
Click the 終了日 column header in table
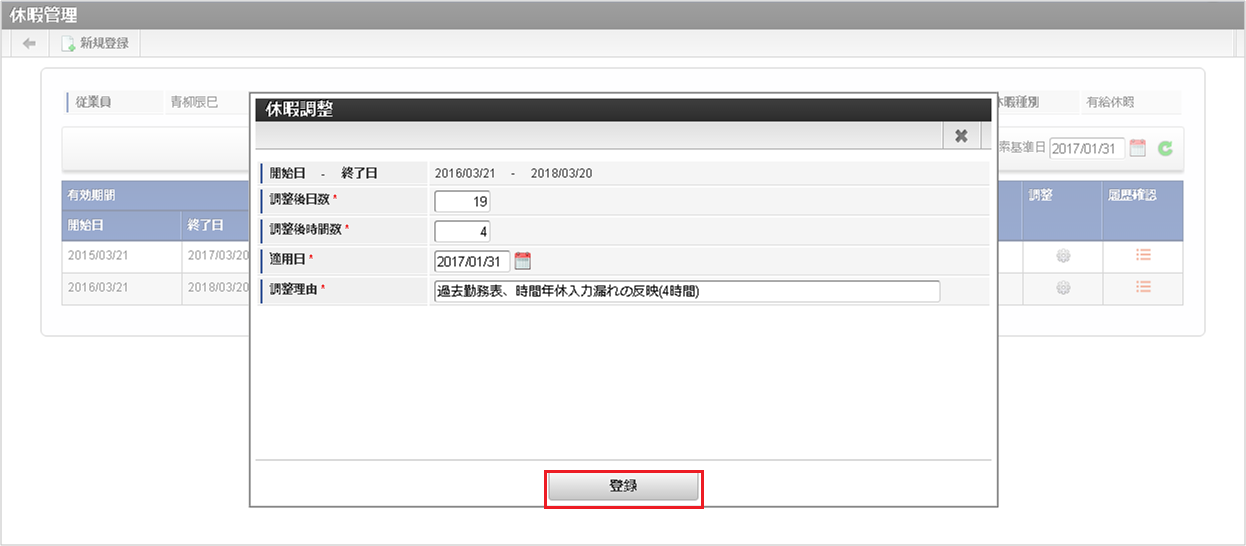pyautogui.click(x=215, y=225)
